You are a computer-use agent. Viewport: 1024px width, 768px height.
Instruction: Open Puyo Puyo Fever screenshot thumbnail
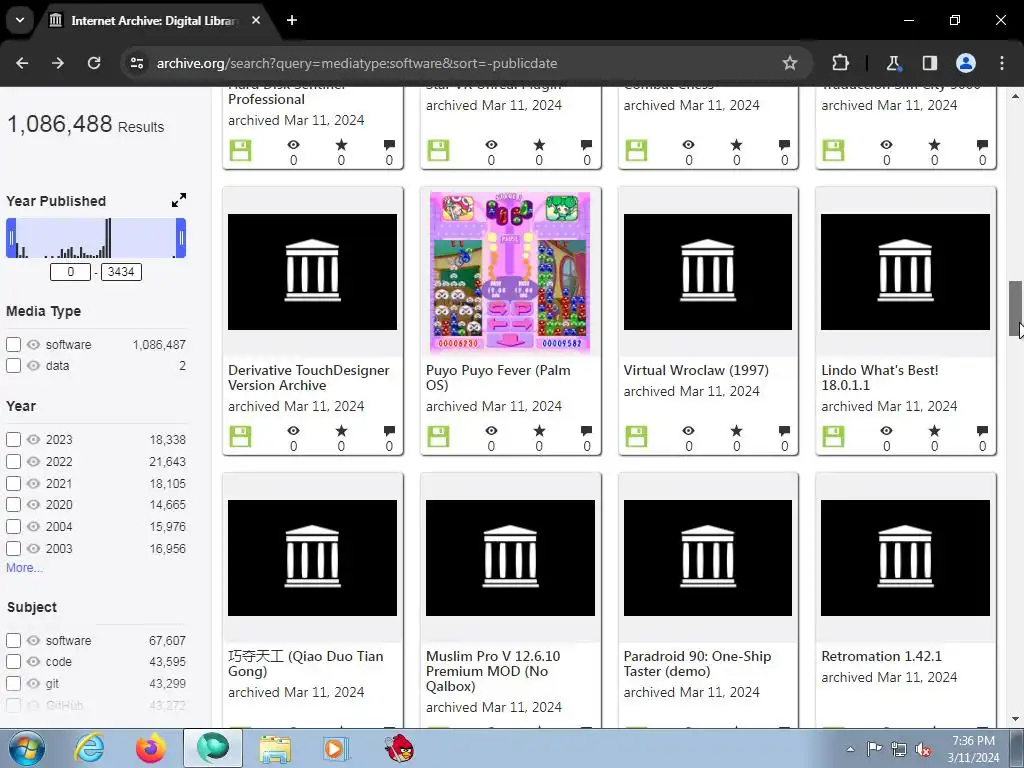[510, 272]
